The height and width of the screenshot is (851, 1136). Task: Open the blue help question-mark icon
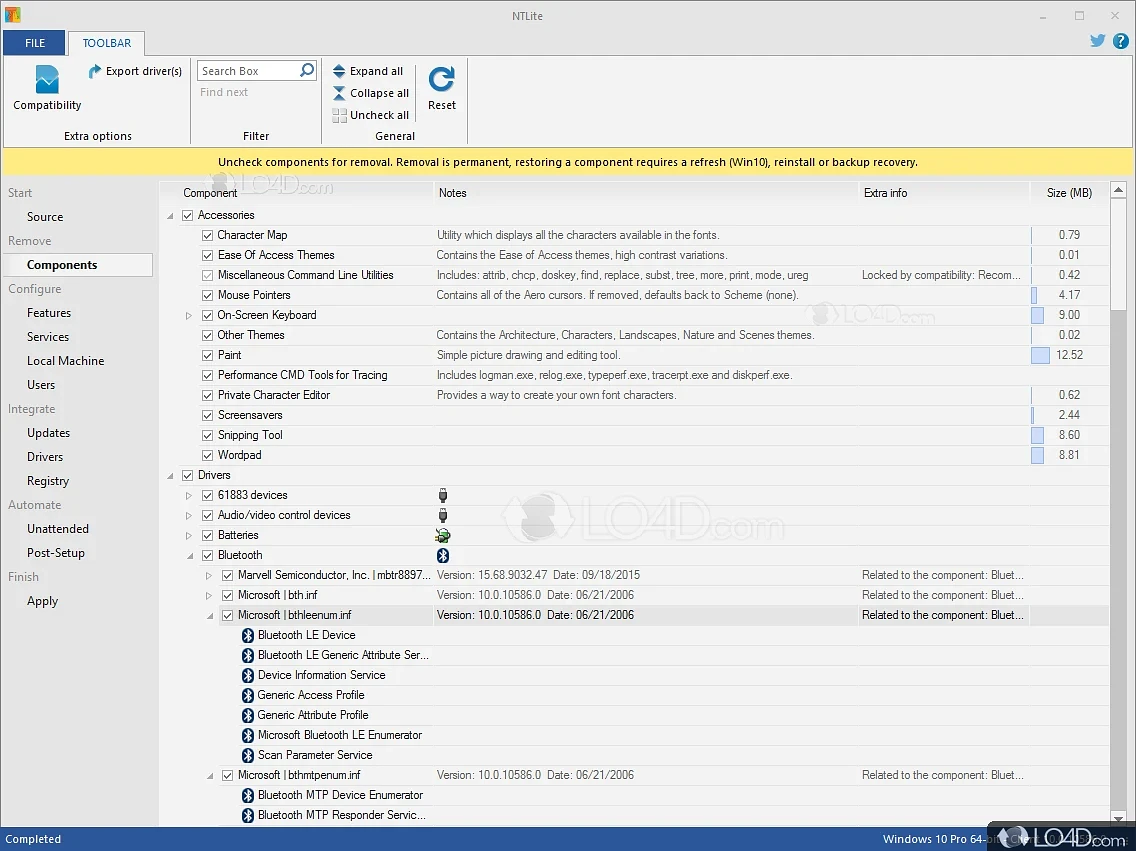tap(1120, 42)
